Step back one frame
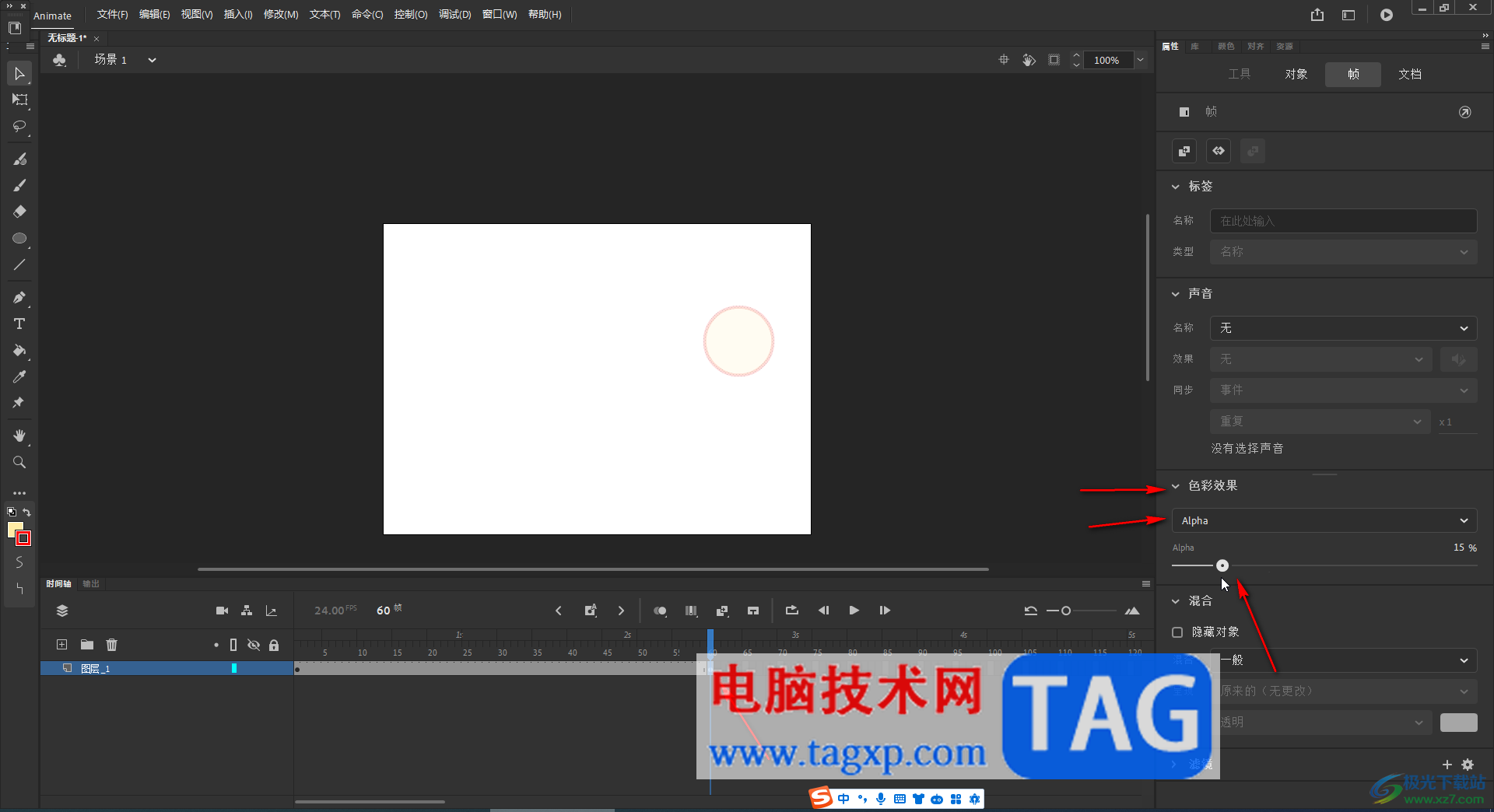The height and width of the screenshot is (812, 1494). 823,611
